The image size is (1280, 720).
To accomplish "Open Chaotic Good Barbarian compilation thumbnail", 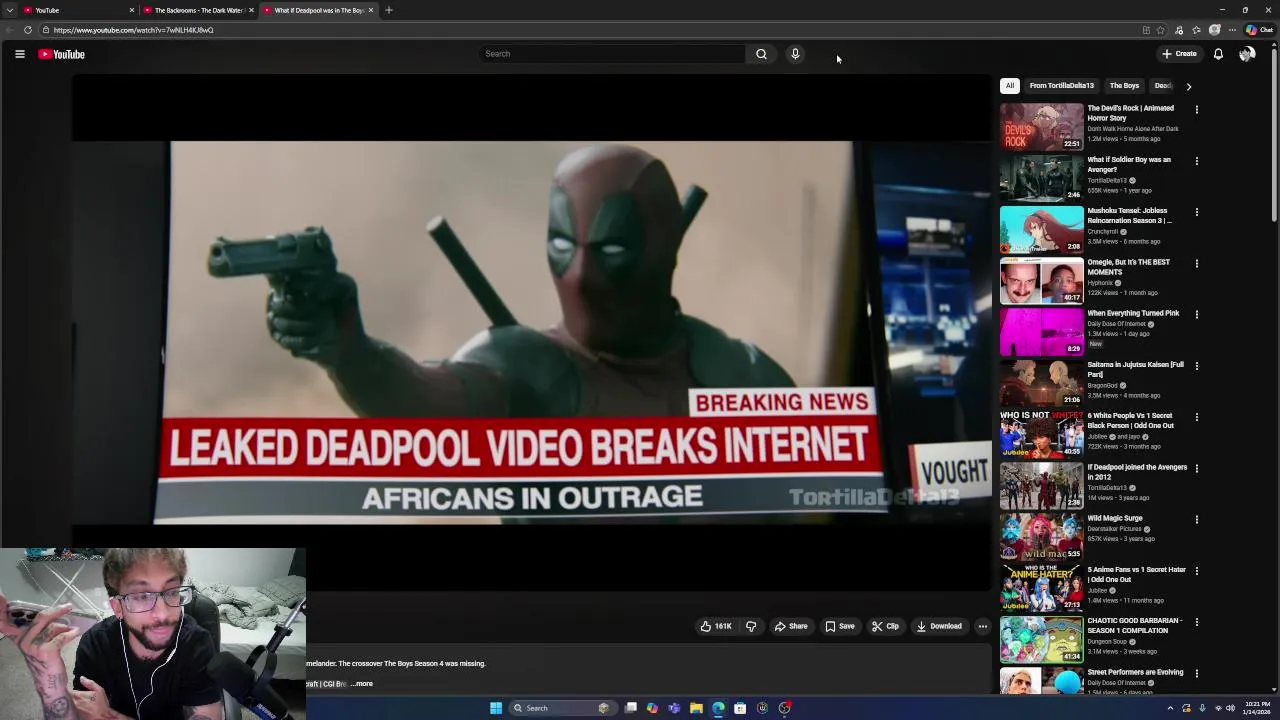I will 1041,639.
